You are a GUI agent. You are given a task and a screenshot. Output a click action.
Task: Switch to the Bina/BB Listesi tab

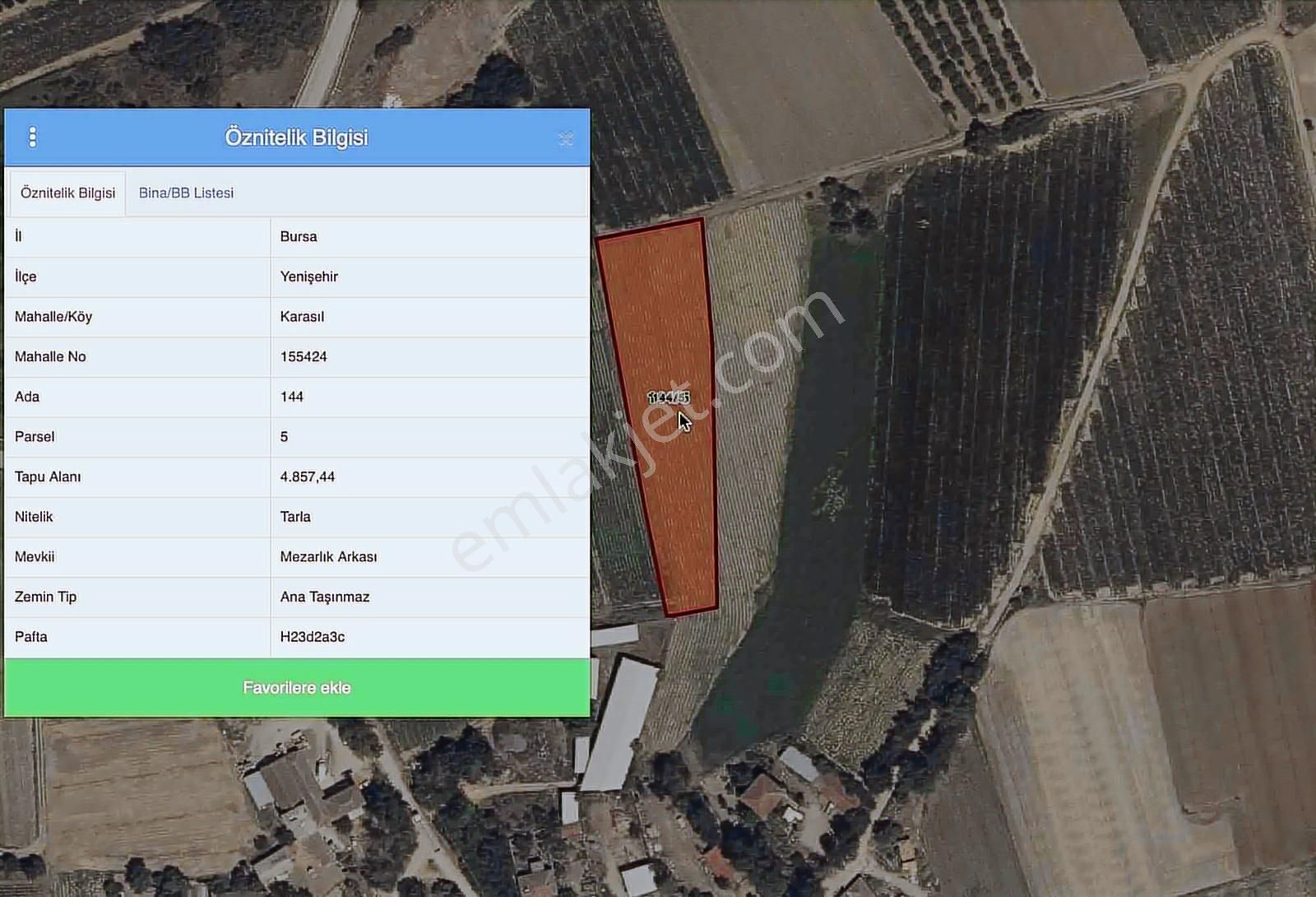pyautogui.click(x=186, y=193)
